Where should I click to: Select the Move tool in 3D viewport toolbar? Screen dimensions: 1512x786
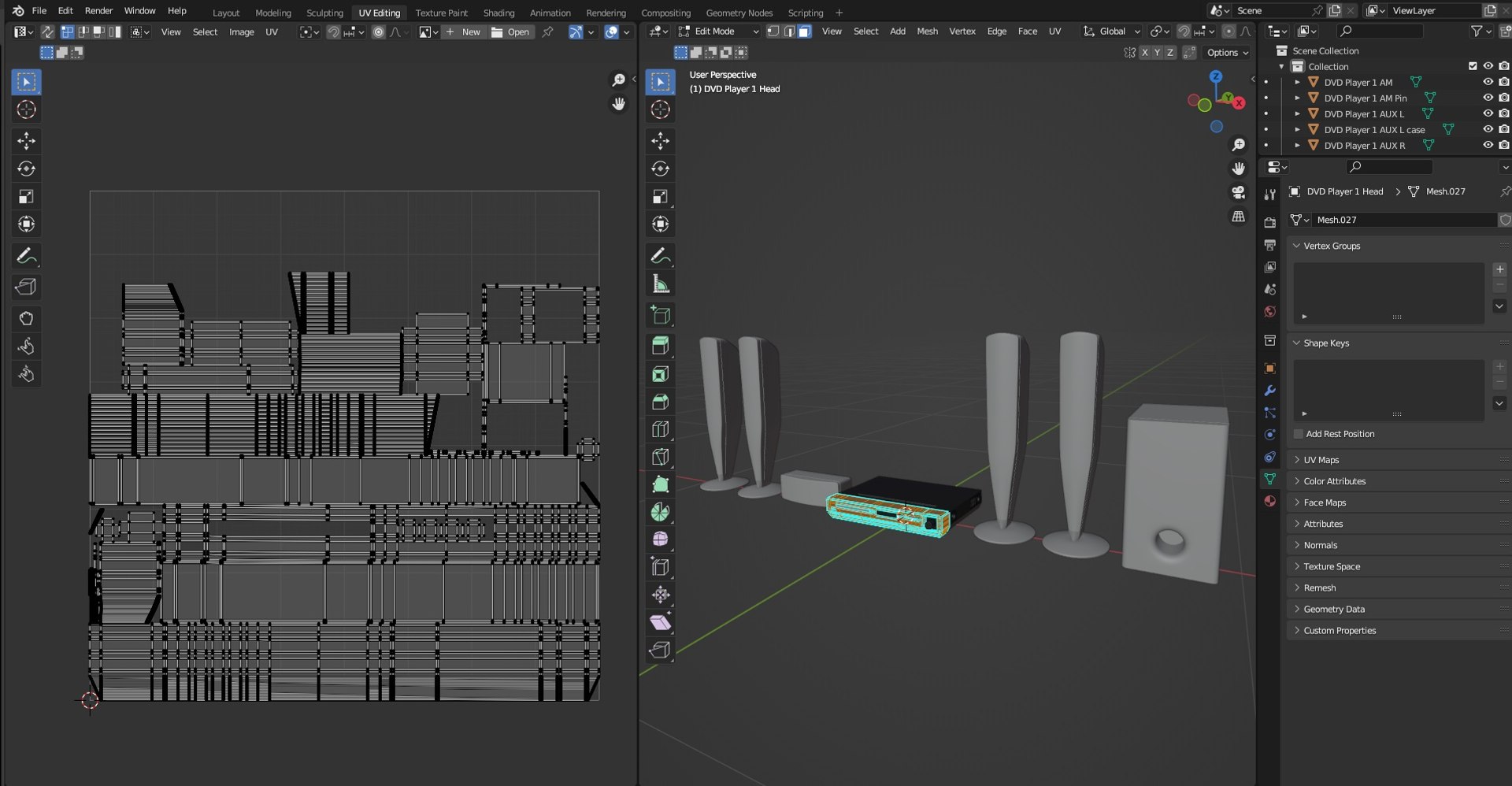coord(660,141)
